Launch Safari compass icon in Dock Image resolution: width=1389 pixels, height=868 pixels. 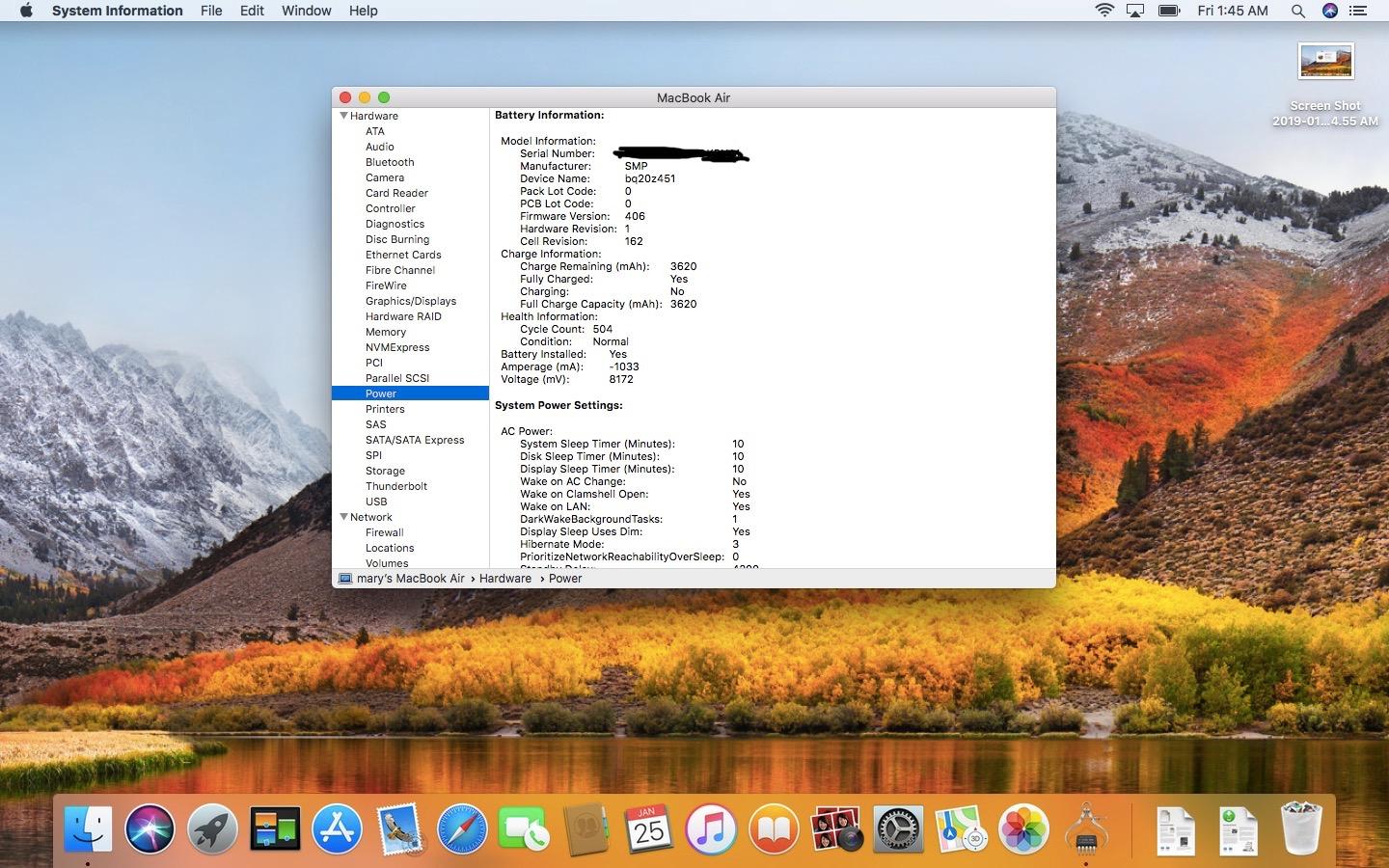tap(462, 828)
